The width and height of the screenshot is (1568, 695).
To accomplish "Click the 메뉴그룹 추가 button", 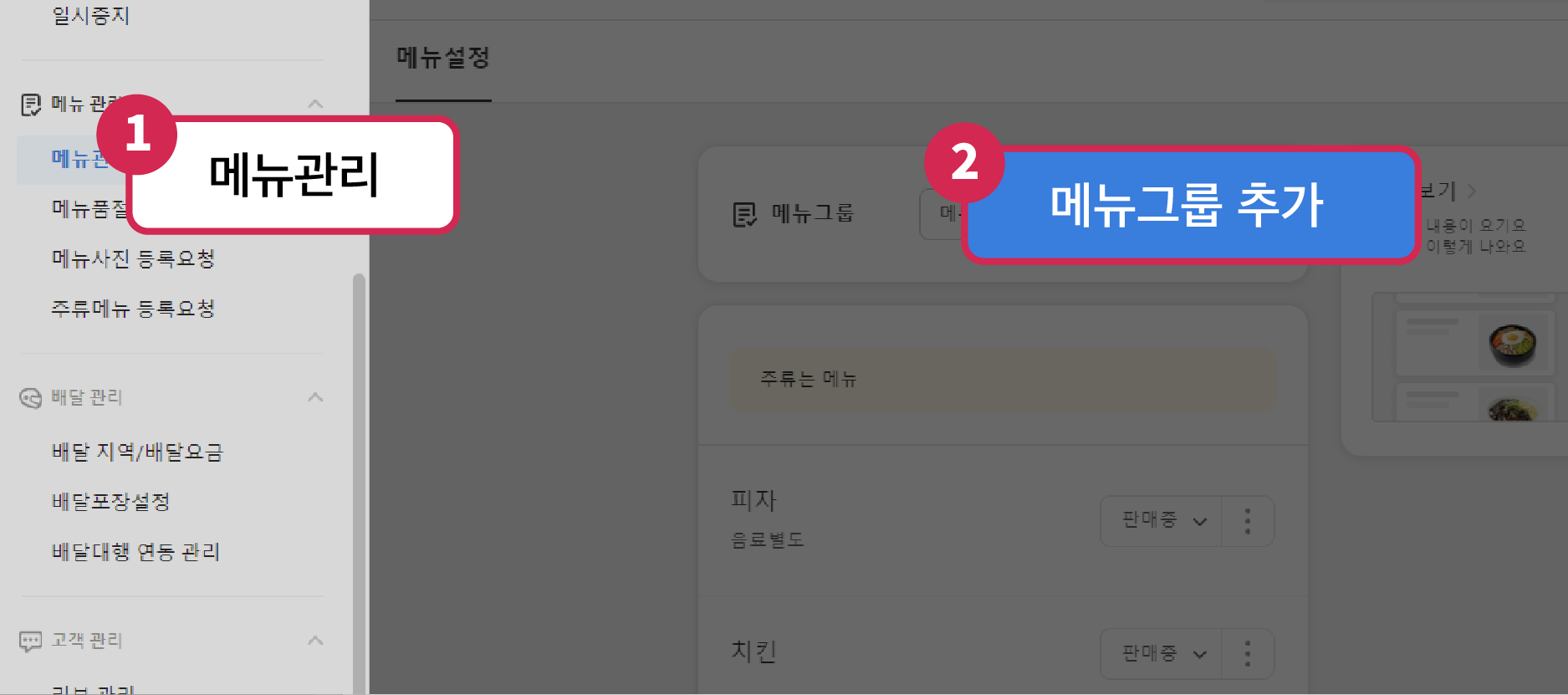I will tap(1191, 206).
